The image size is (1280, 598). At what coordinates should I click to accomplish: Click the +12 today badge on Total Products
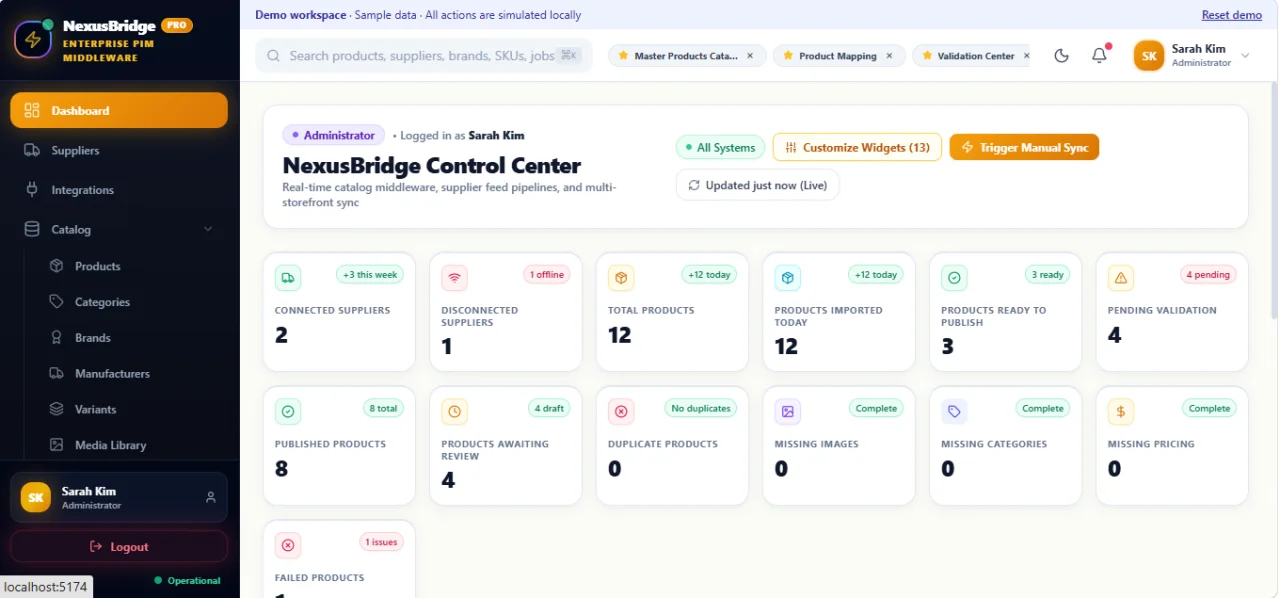coord(709,275)
